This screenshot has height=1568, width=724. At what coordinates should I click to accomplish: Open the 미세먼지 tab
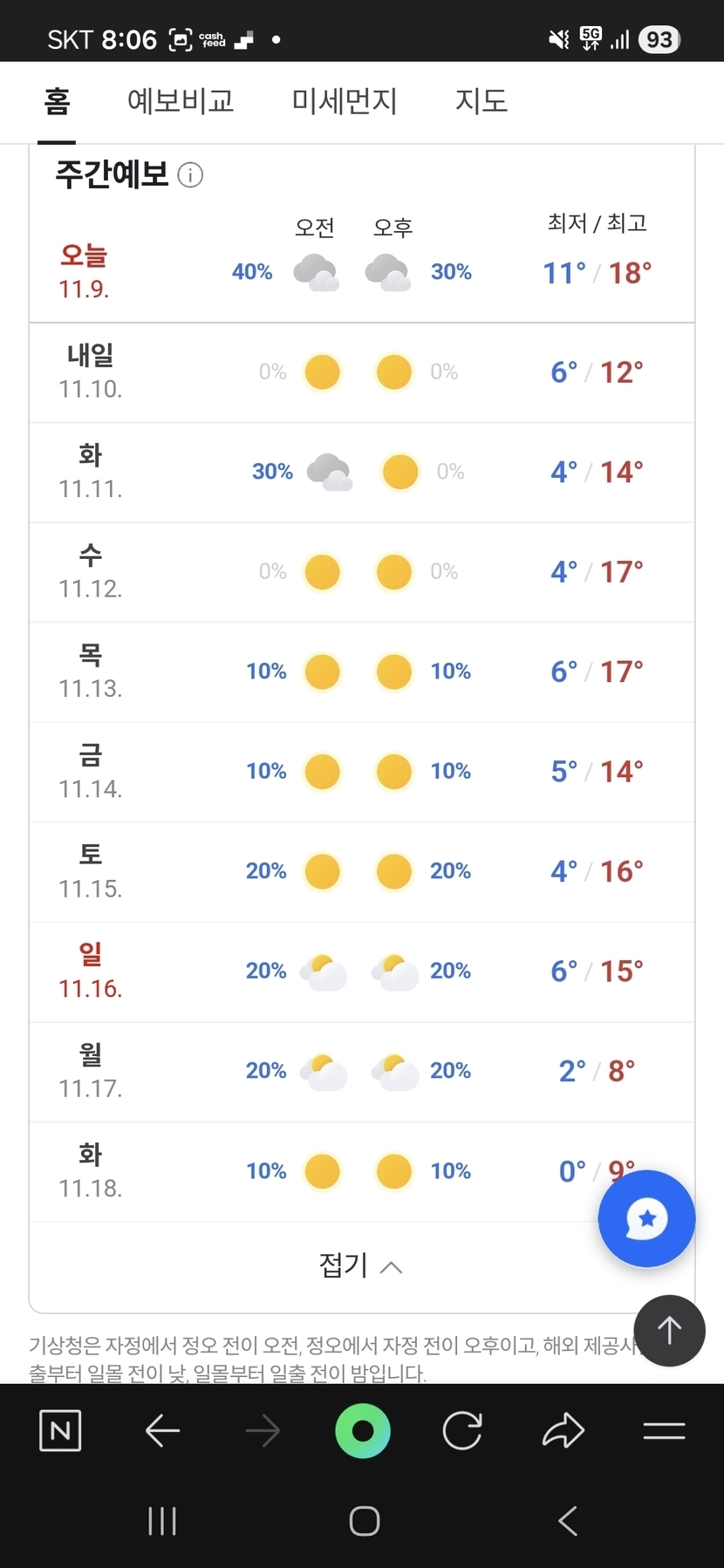[x=345, y=101]
